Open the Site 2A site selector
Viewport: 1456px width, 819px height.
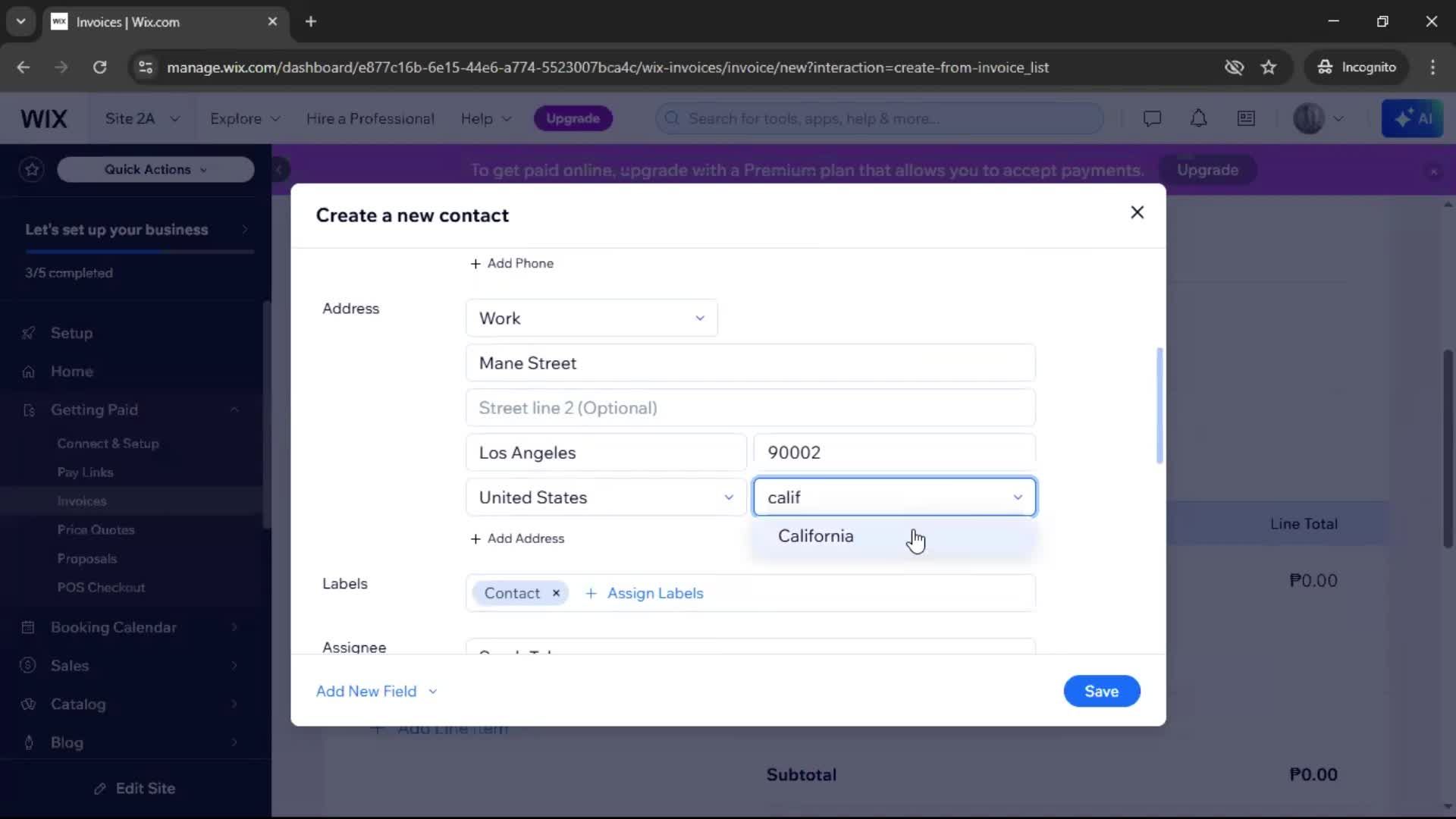(142, 118)
